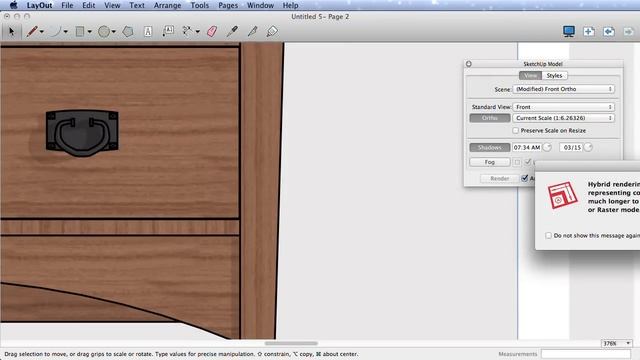Click the horizontal scrollbar thumb
Screen dimensions: 640x360
click(291, 343)
